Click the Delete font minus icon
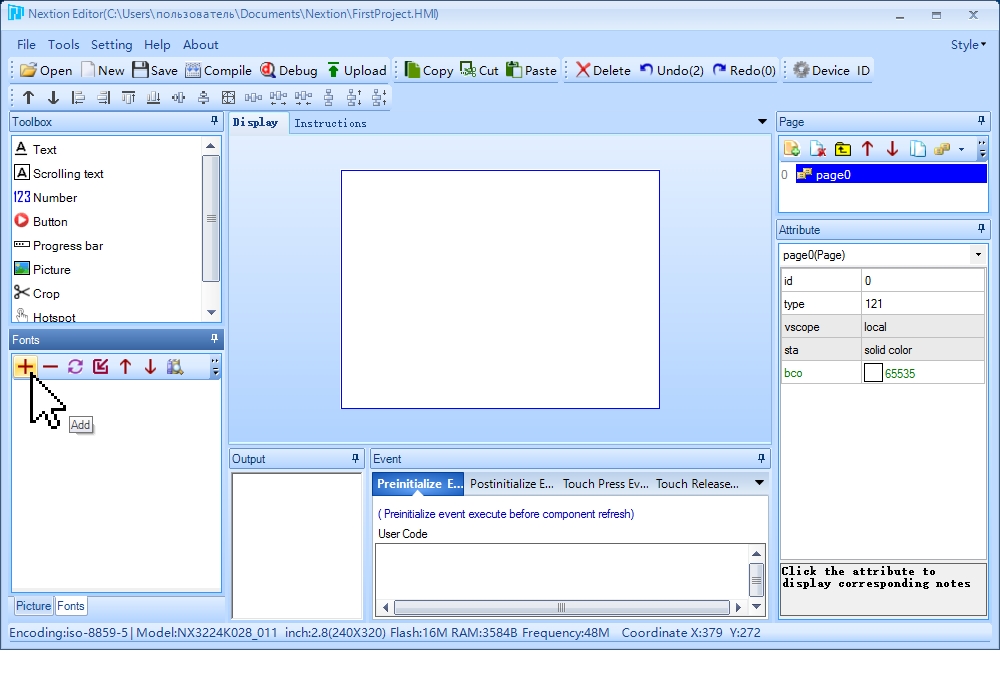 [x=50, y=367]
